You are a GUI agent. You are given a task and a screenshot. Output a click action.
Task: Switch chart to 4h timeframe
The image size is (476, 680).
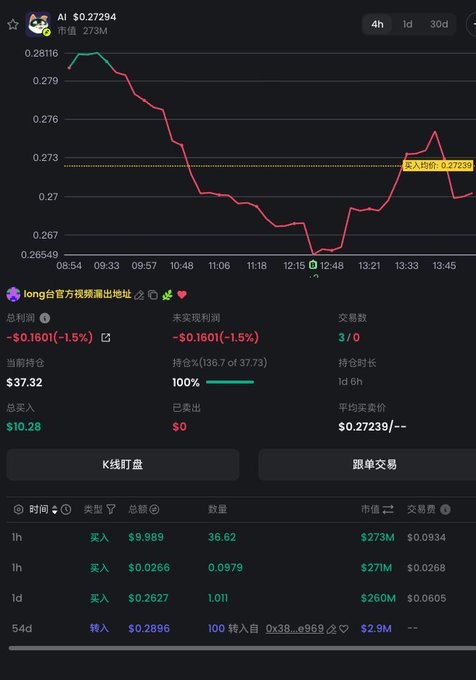377,24
